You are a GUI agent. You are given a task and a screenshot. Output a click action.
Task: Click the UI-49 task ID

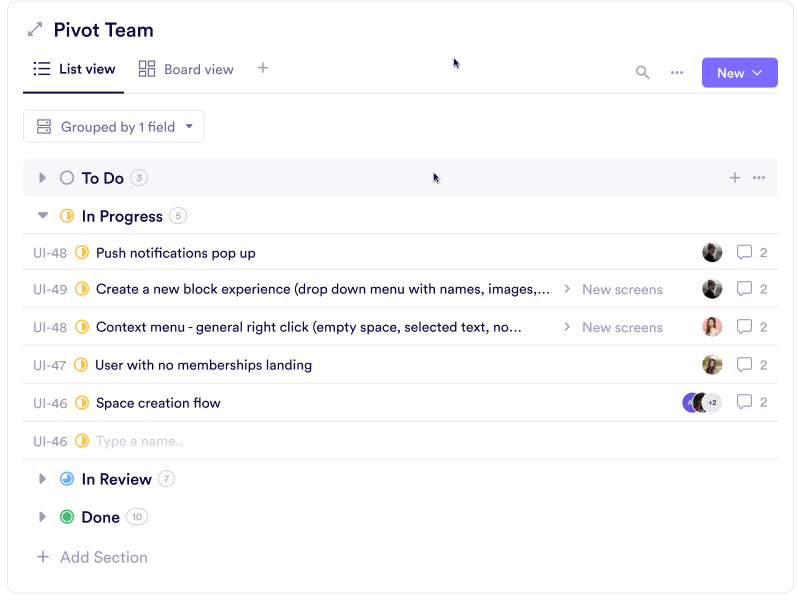[50, 289]
